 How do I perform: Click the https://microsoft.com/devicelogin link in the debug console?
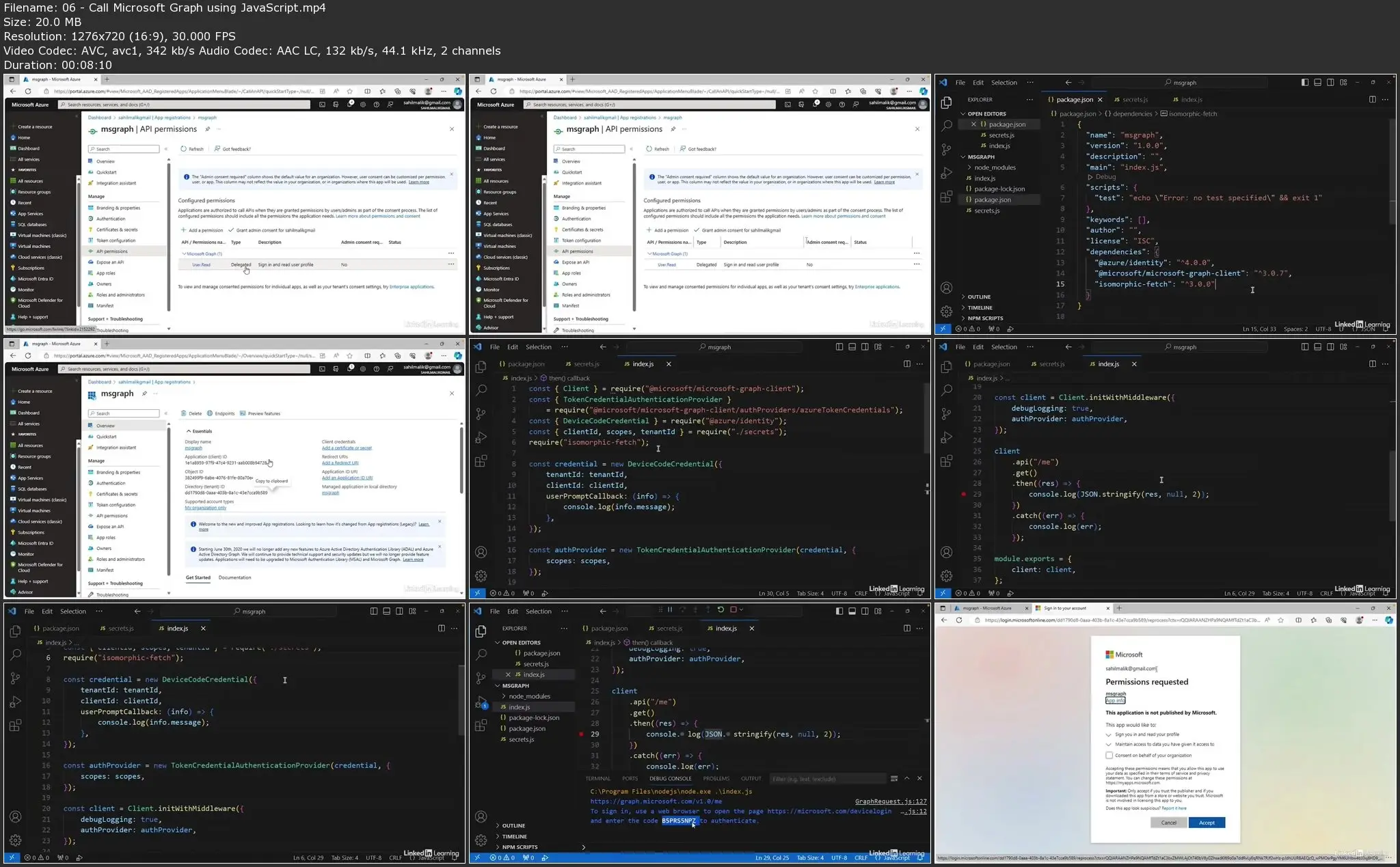[x=829, y=812]
